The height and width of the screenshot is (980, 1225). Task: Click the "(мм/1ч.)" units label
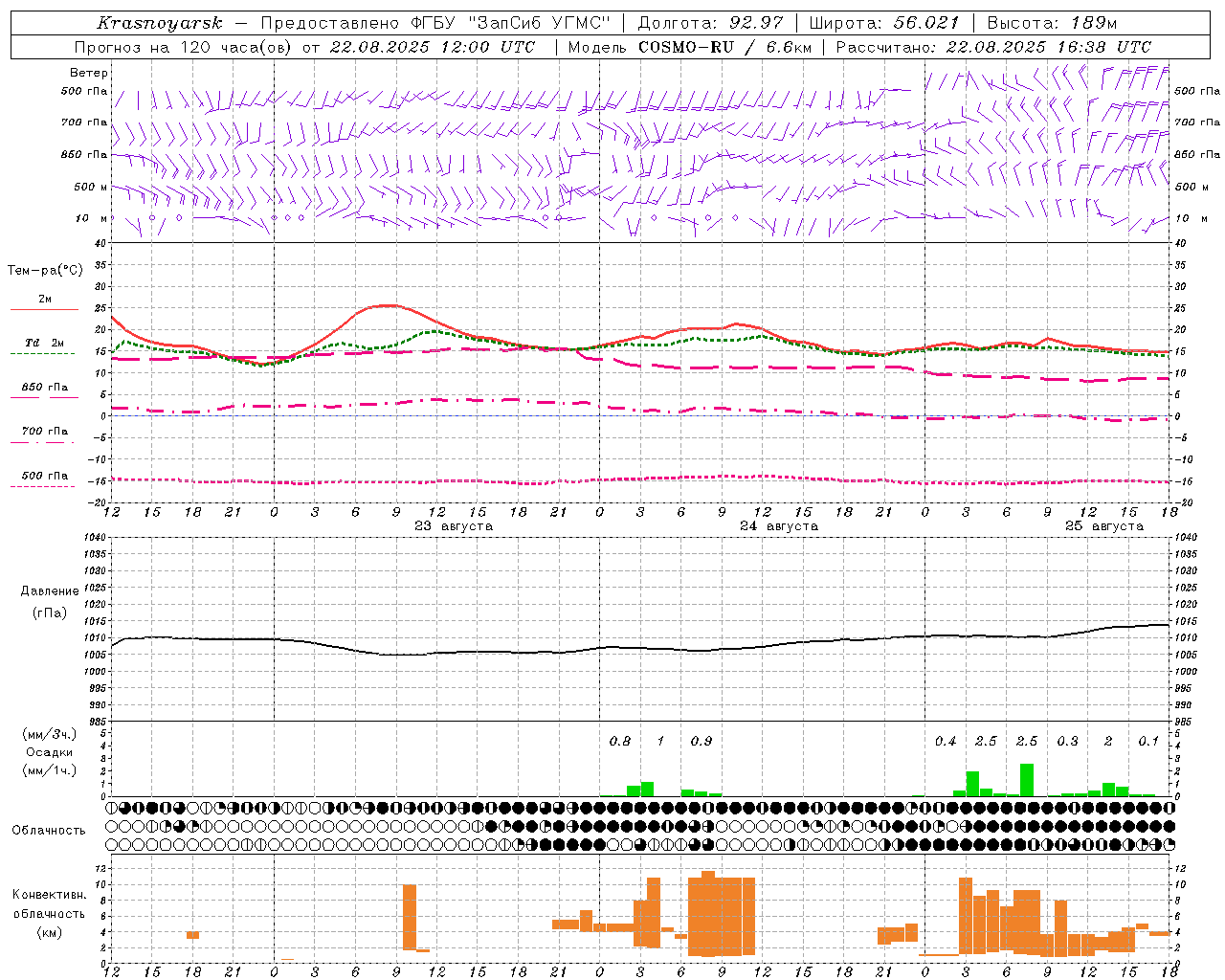(x=49, y=770)
